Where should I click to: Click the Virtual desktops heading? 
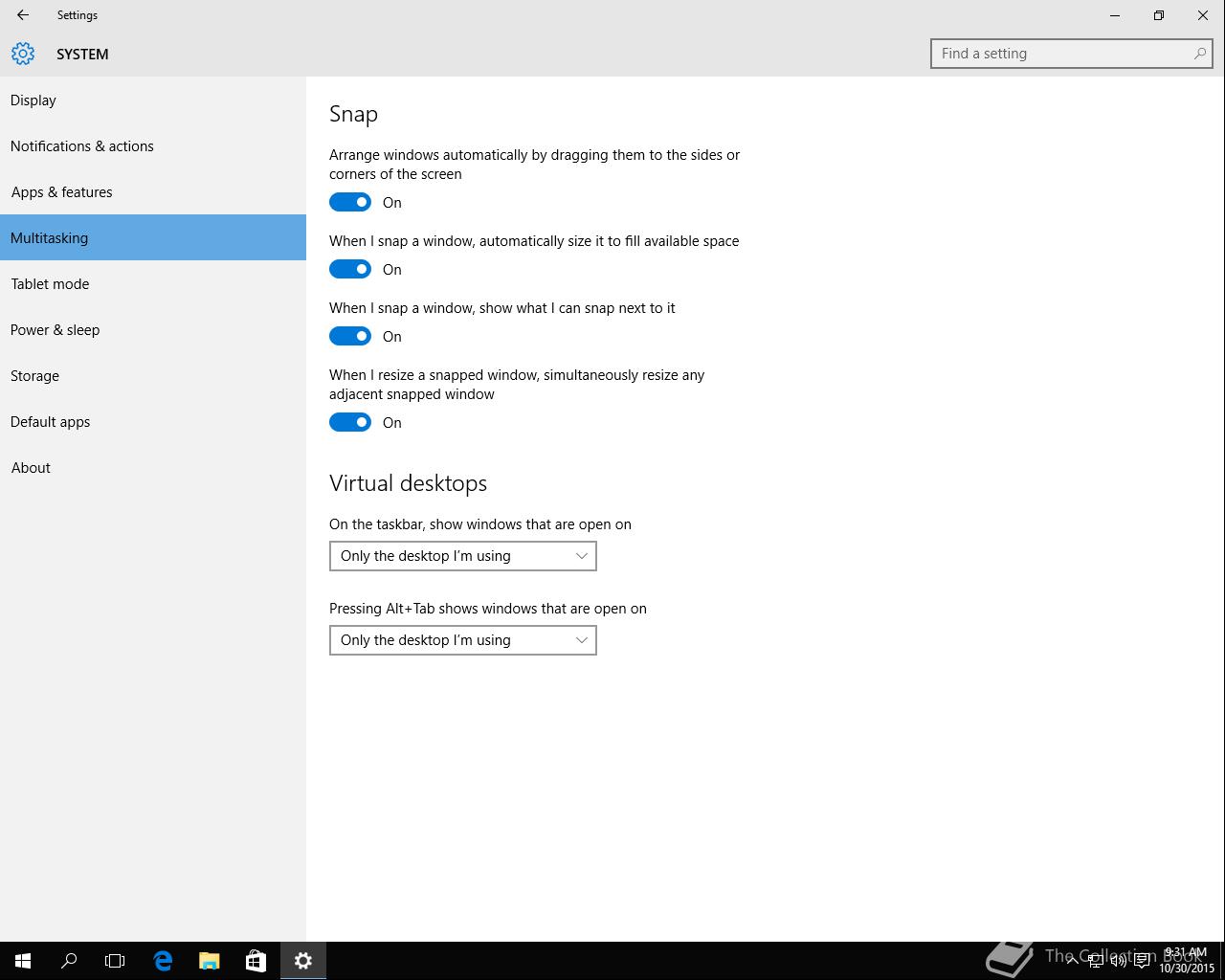(408, 483)
